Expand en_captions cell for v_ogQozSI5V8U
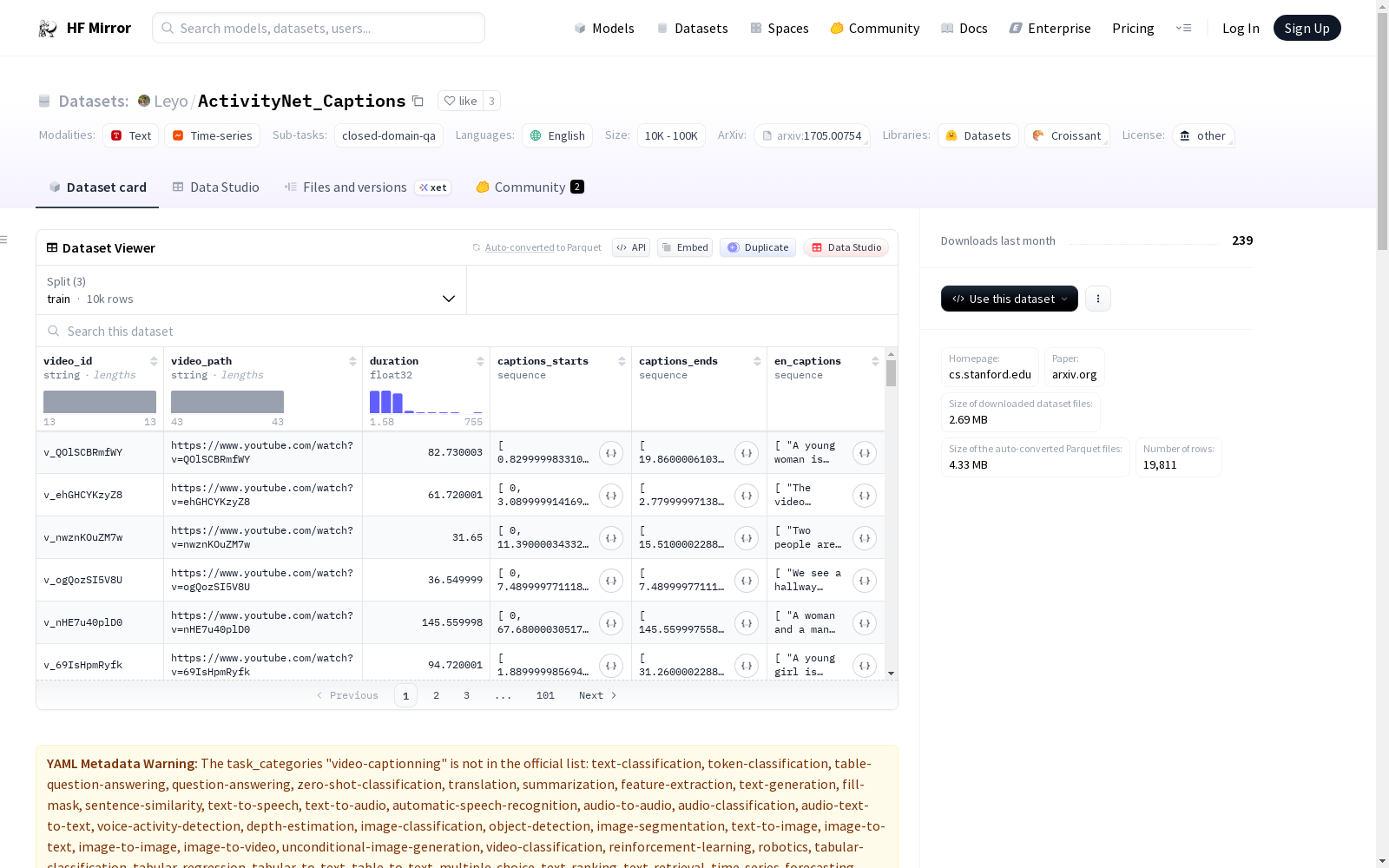Image resolution: width=1389 pixels, height=868 pixels. click(x=865, y=581)
